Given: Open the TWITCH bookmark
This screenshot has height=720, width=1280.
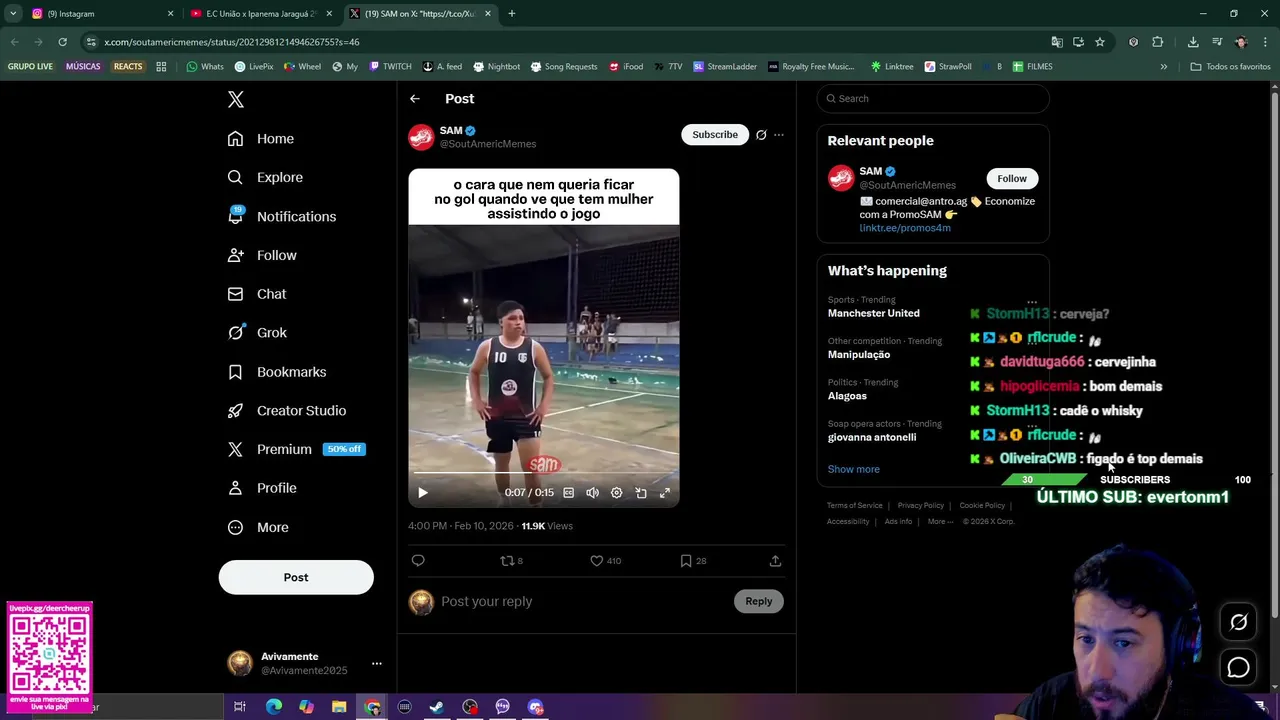Looking at the screenshot, I should [390, 67].
